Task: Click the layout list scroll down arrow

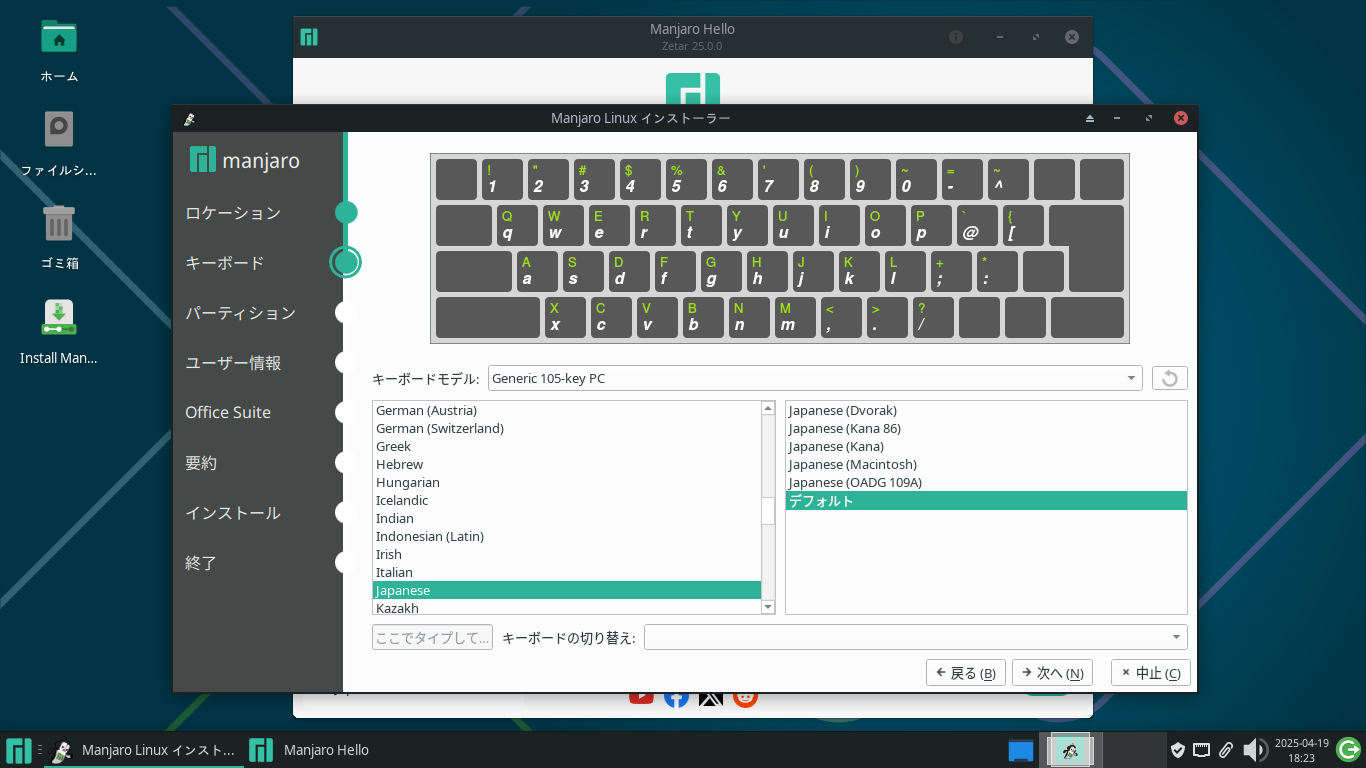Action: [768, 607]
